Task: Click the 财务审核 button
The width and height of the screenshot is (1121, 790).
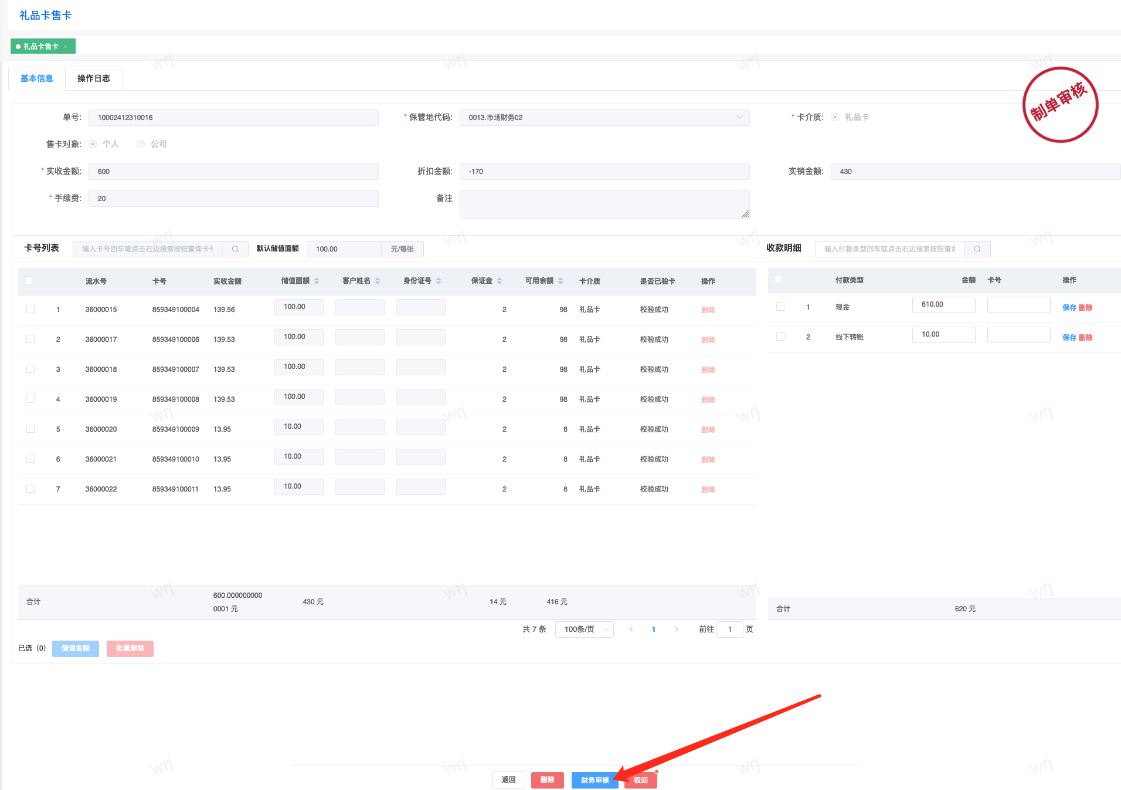Action: point(594,779)
